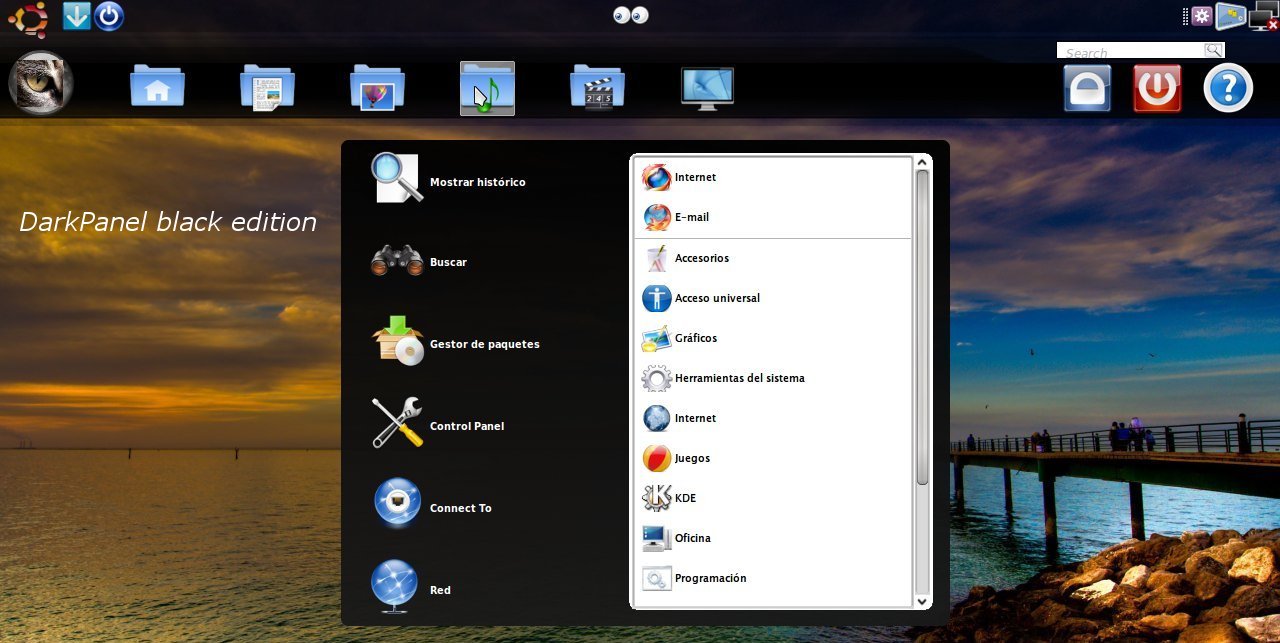Viewport: 1280px width, 643px height.
Task: Click the blue download arrow panel icon
Action: 77,16
